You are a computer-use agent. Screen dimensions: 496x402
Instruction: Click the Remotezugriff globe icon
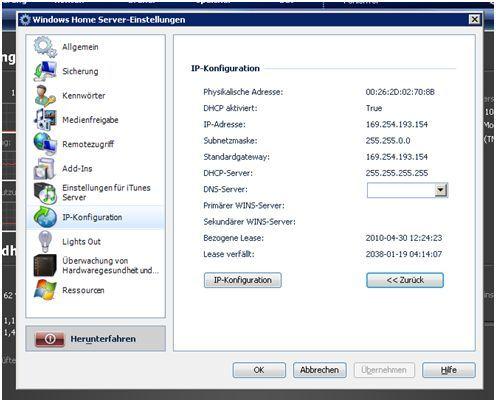point(45,144)
